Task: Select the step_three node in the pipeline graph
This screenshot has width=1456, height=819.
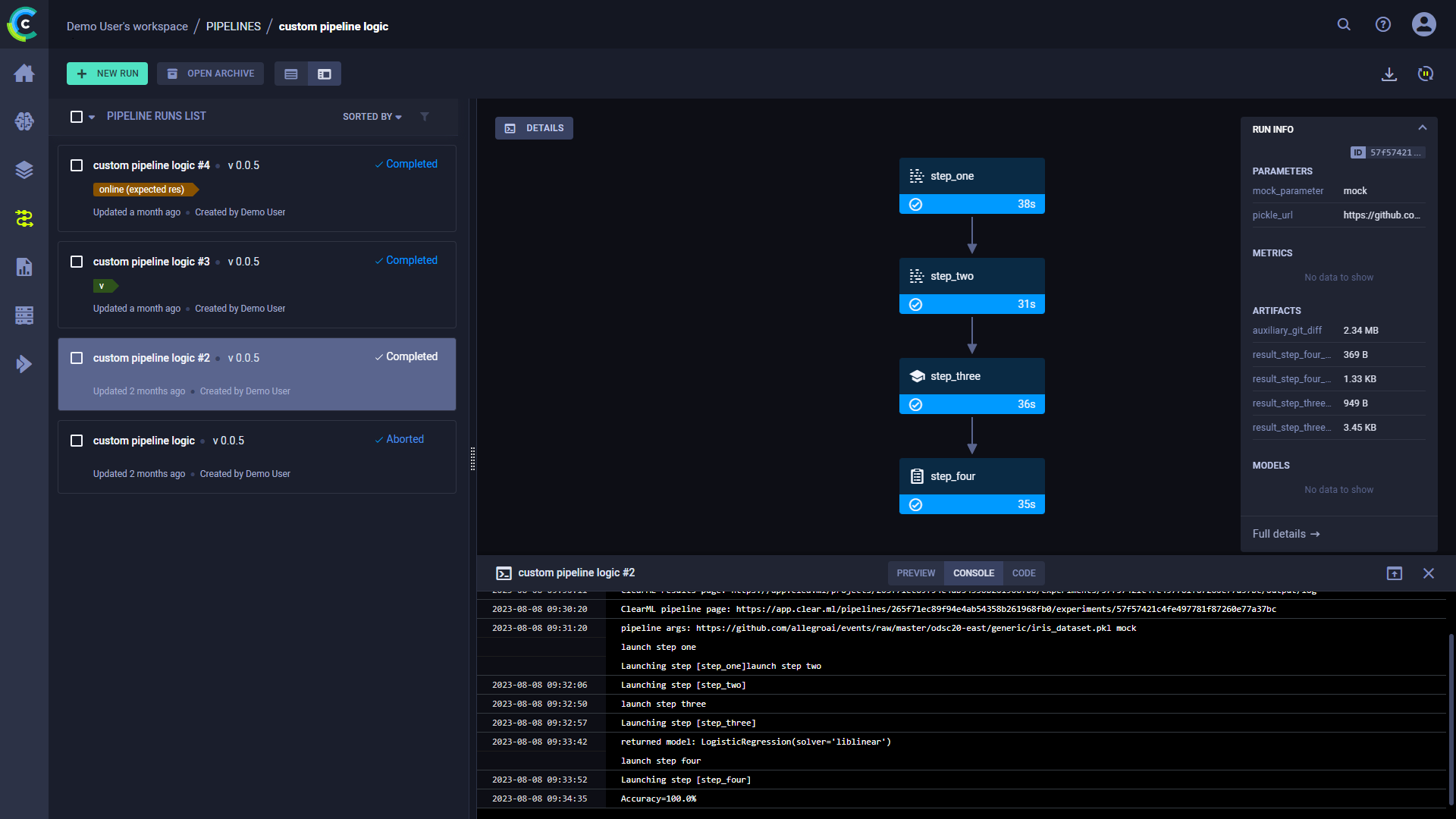Action: pyautogui.click(x=971, y=375)
